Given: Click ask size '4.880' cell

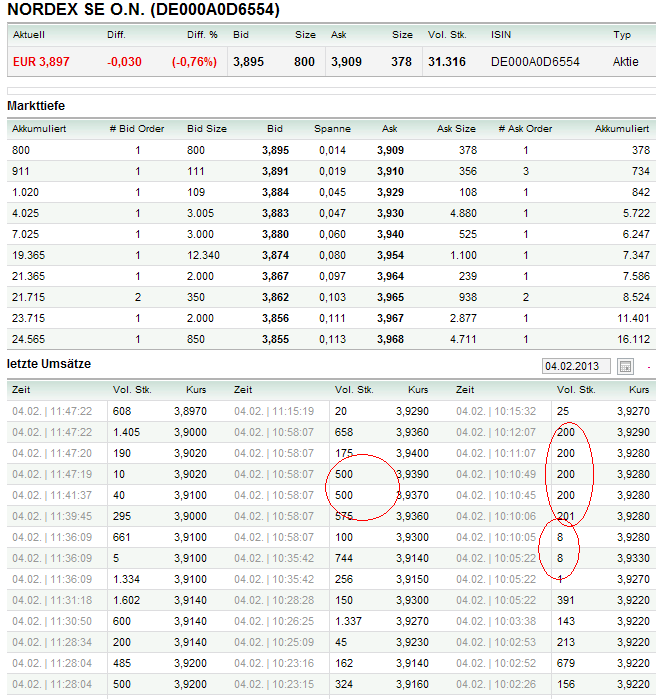Looking at the screenshot, I should [463, 213].
